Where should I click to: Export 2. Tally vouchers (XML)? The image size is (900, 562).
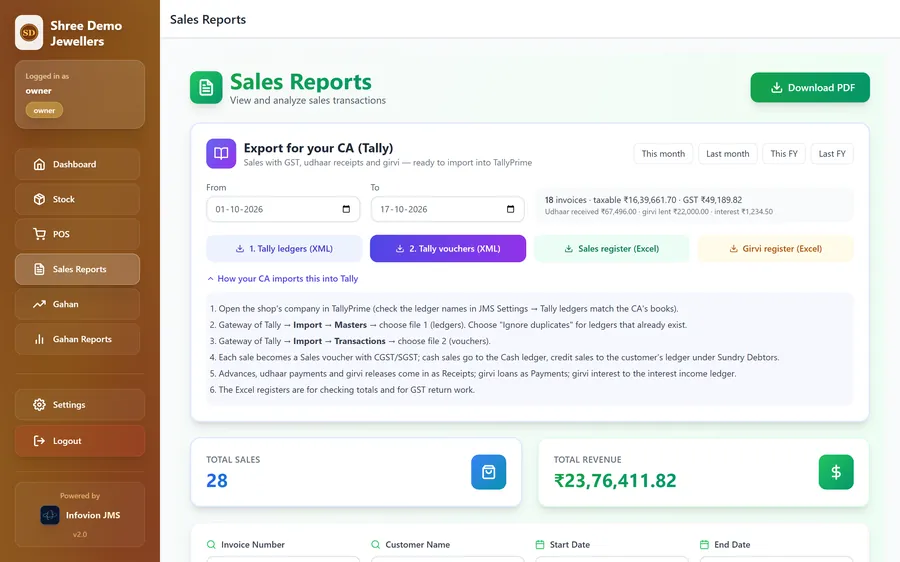click(448, 249)
